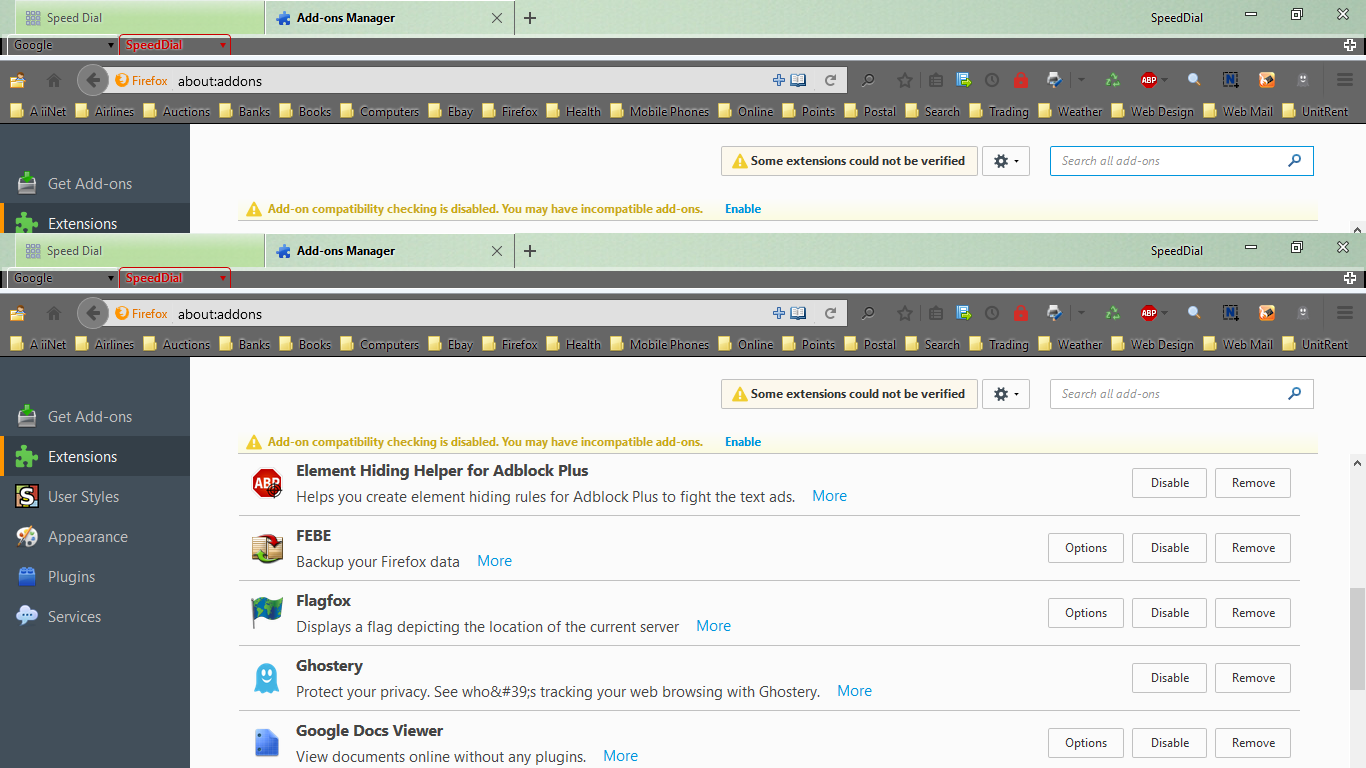Open the hamburger menu in the lower window
The height and width of the screenshot is (768, 1366).
(x=1345, y=313)
